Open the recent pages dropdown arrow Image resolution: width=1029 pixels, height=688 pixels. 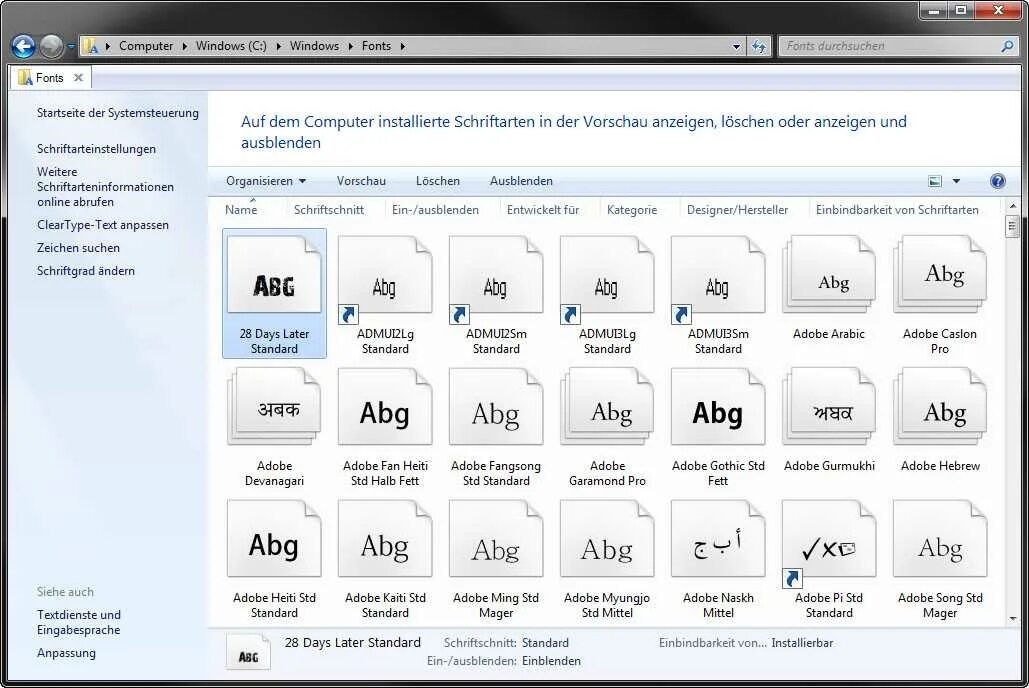(71, 46)
